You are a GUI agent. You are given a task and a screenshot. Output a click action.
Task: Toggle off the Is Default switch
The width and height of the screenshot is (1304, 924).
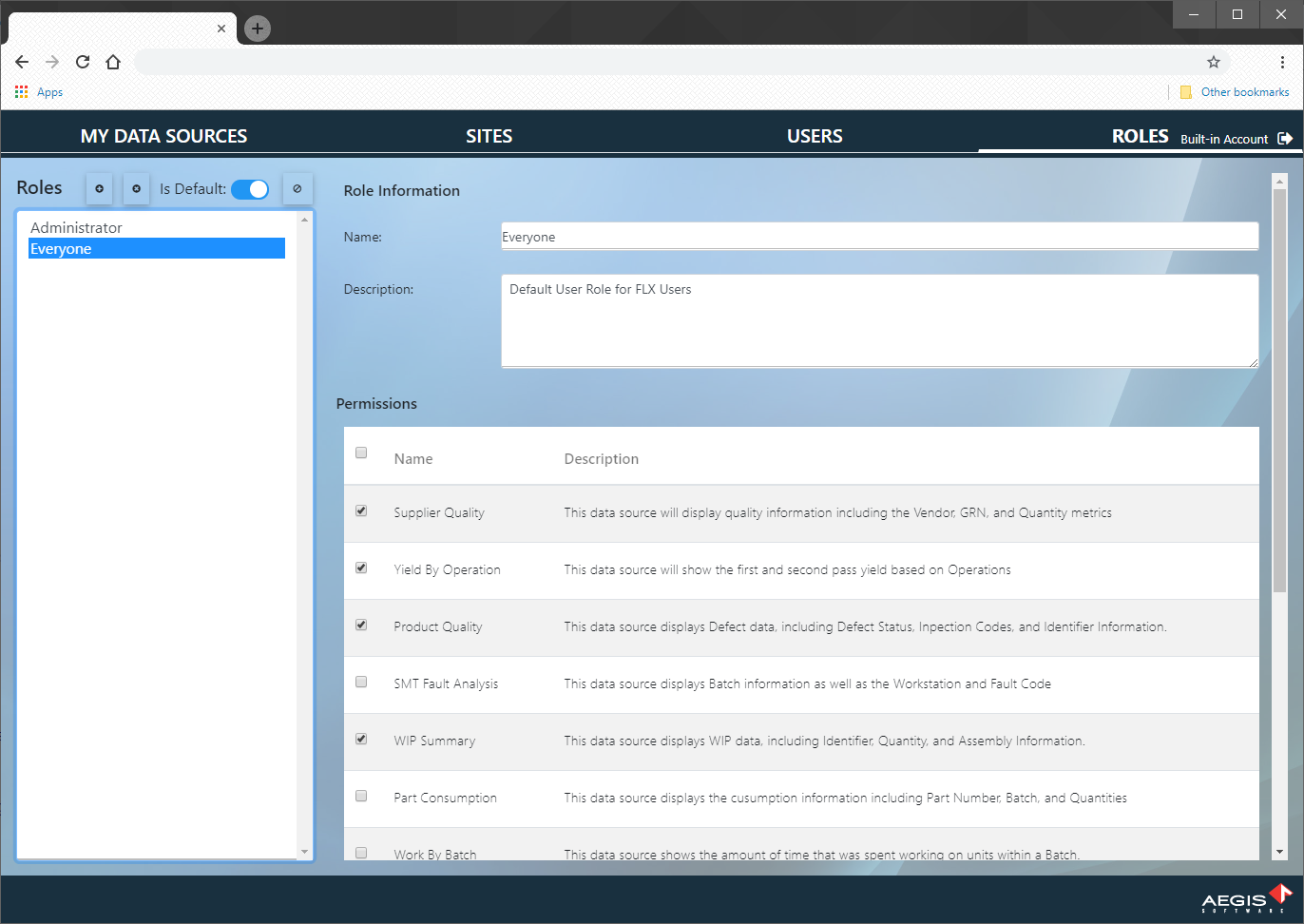[x=250, y=188]
